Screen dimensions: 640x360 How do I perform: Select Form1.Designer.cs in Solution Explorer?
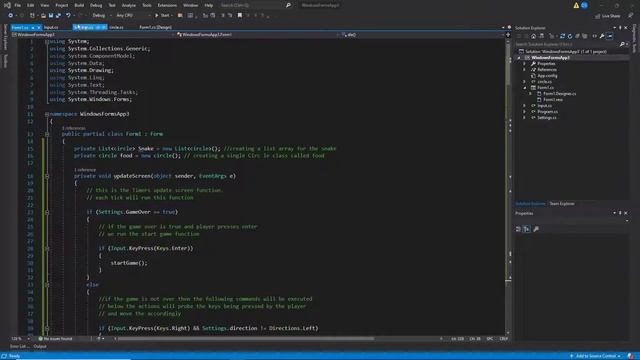tap(559, 94)
